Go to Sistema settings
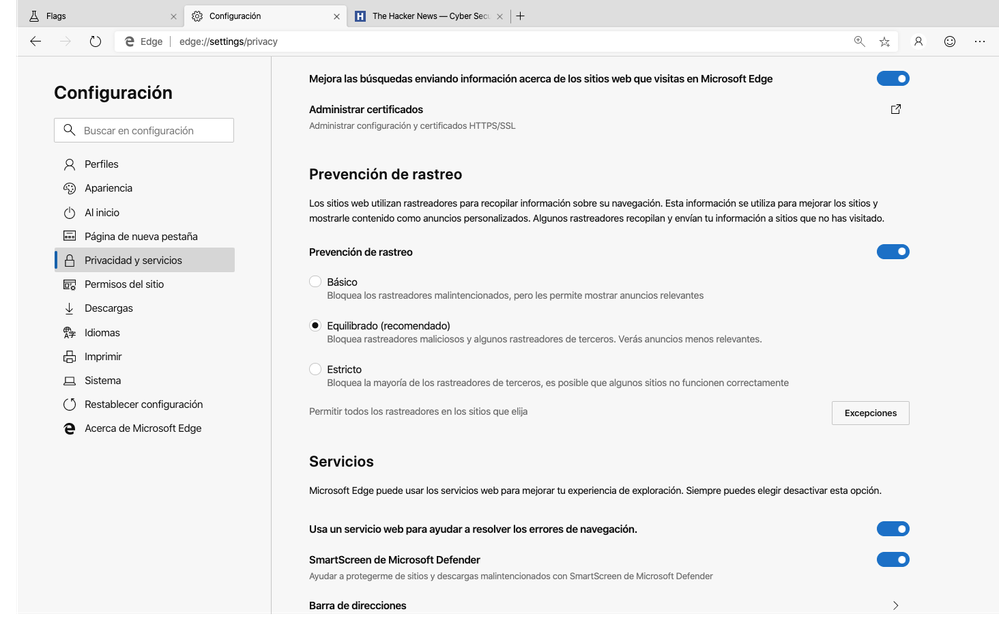This screenshot has height=633, width=999. pyautogui.click(x=145, y=381)
